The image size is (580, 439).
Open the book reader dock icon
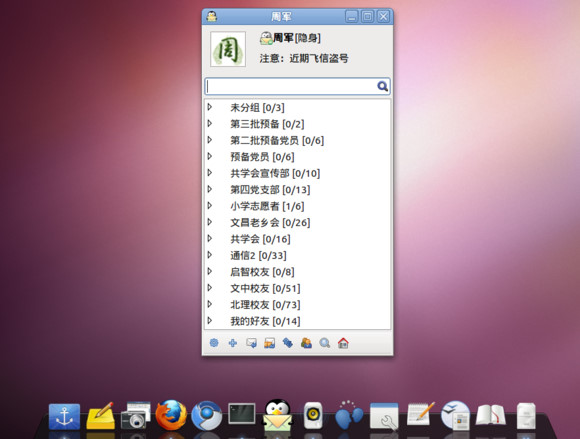pos(491,415)
